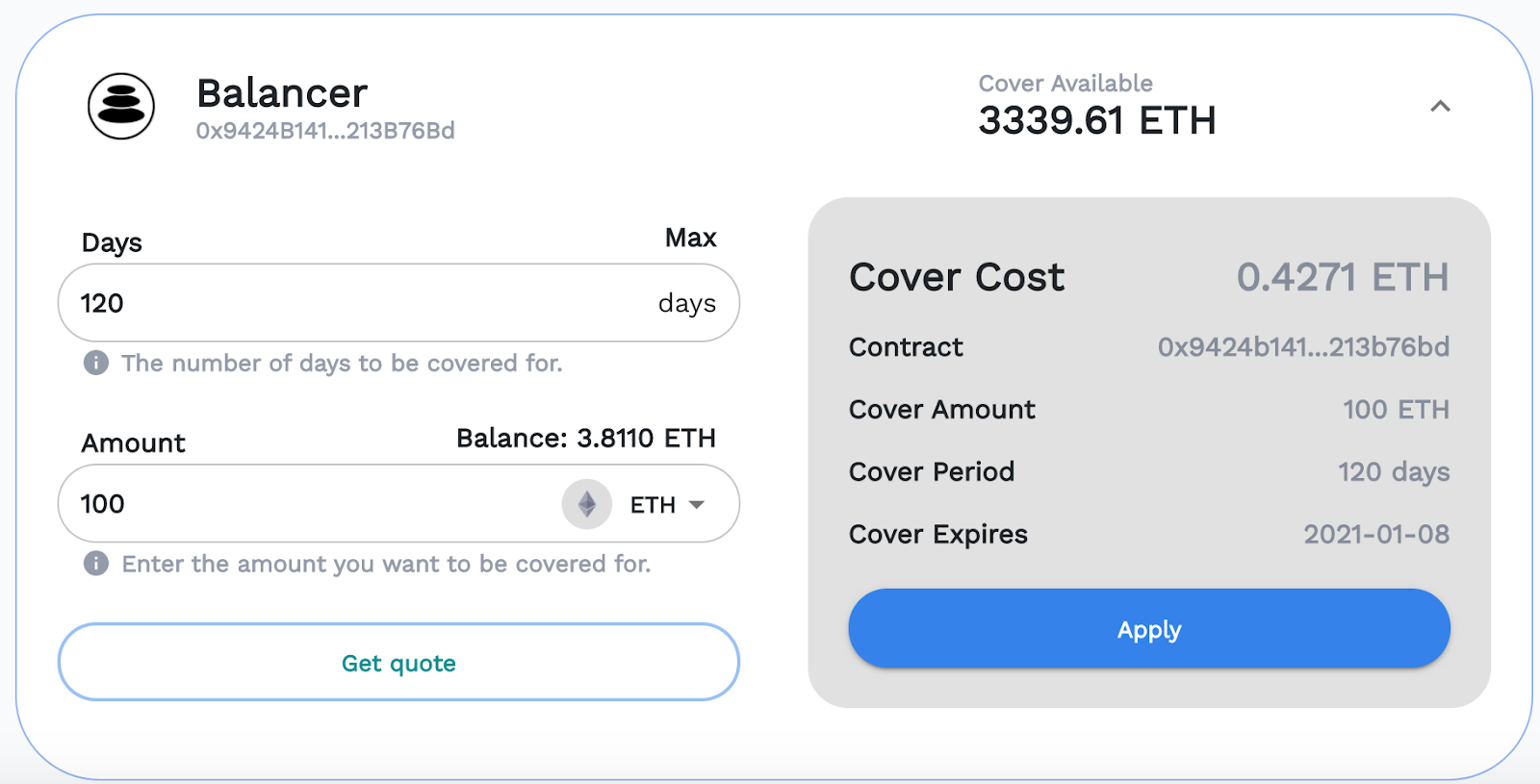Click the Contract address in quote panel

pyautogui.click(x=1303, y=347)
